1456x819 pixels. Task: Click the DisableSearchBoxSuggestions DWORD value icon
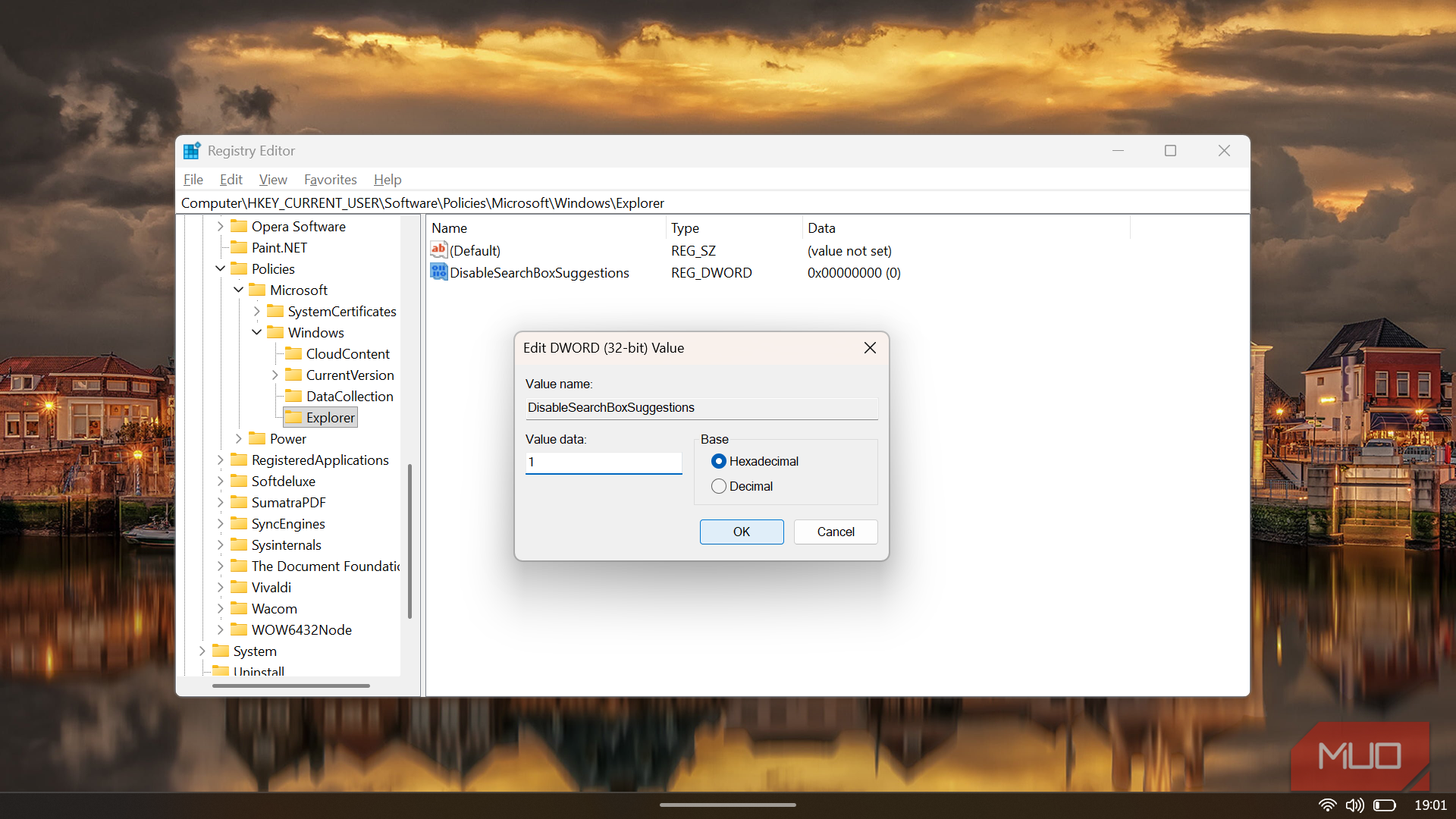438,272
